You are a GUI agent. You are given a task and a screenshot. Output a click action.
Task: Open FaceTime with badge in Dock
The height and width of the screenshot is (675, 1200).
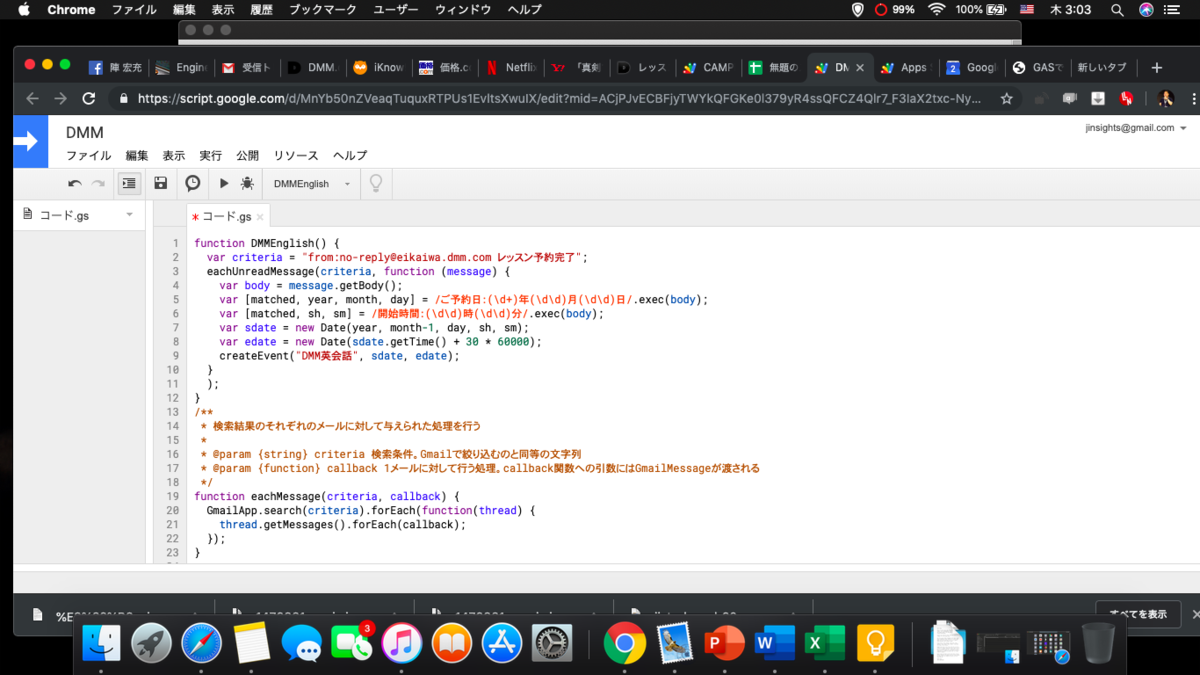pos(351,644)
